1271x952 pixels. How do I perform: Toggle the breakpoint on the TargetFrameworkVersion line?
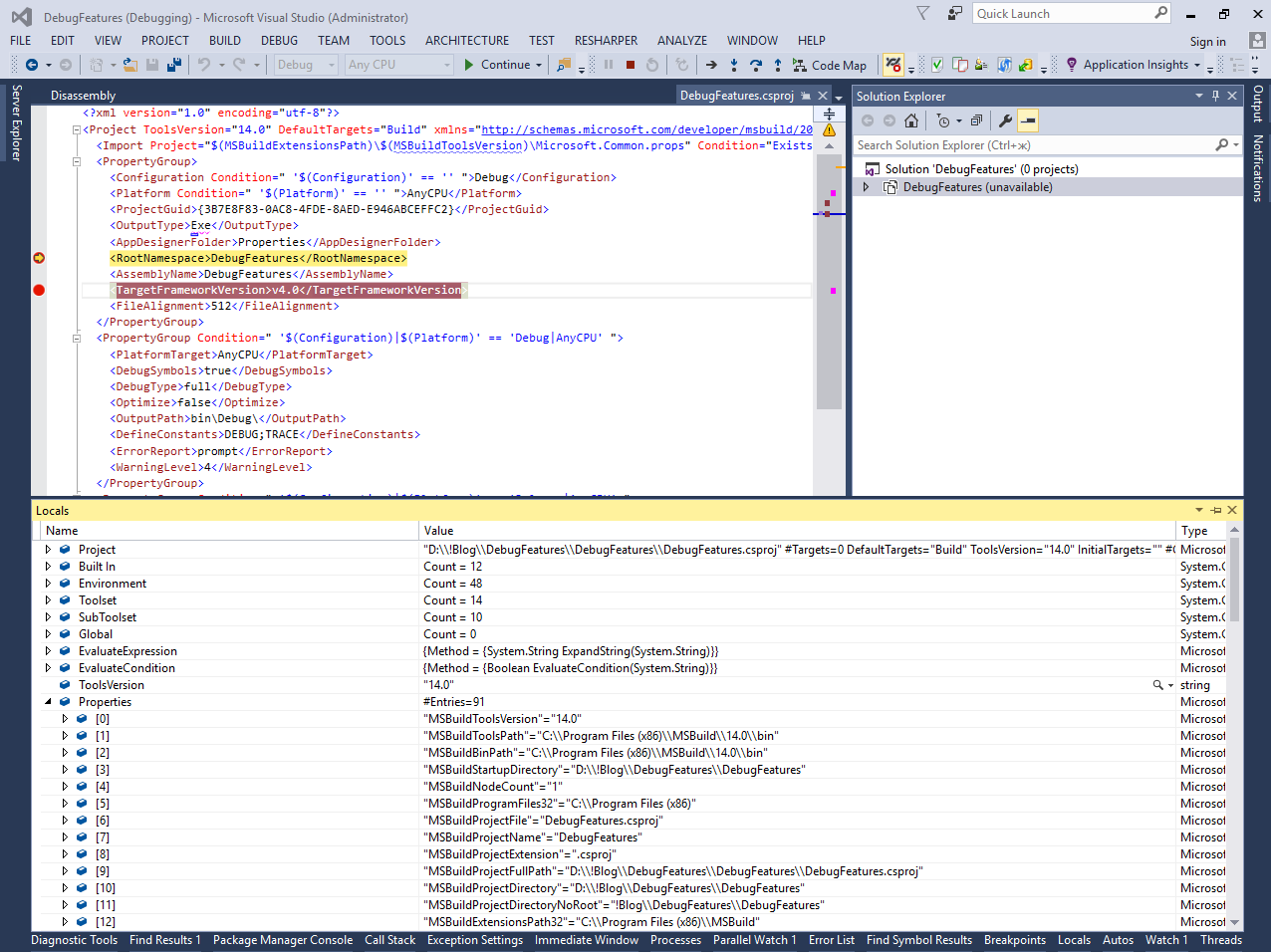[x=39, y=290]
